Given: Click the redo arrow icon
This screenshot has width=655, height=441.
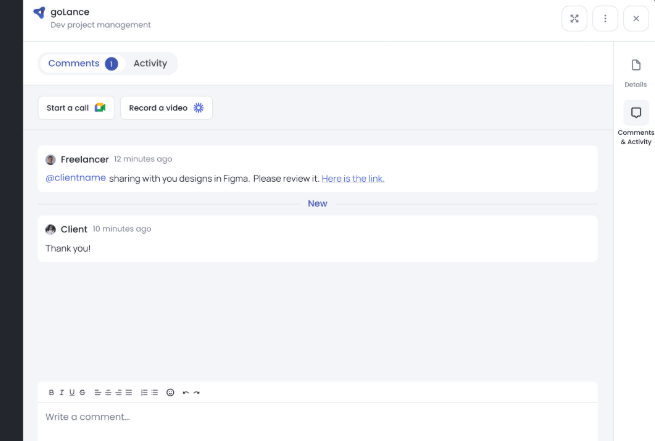Looking at the screenshot, I should click(197, 392).
